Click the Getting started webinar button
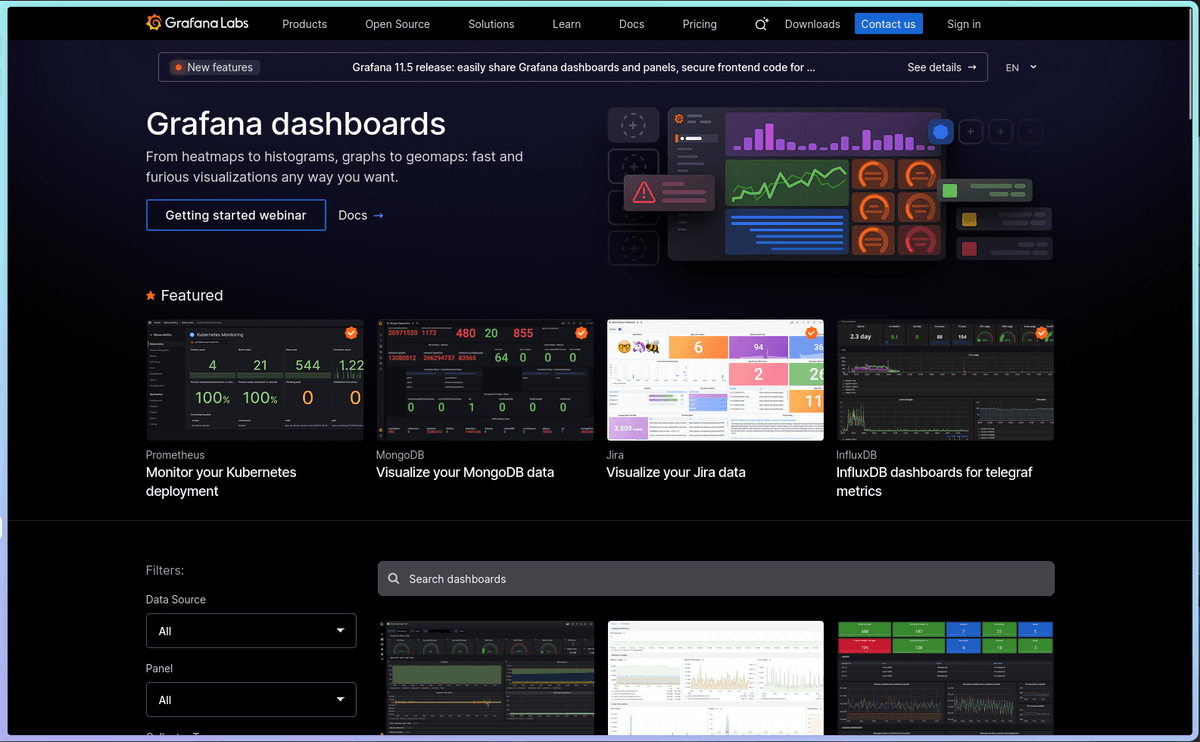Viewport: 1200px width, 742px height. [x=236, y=215]
